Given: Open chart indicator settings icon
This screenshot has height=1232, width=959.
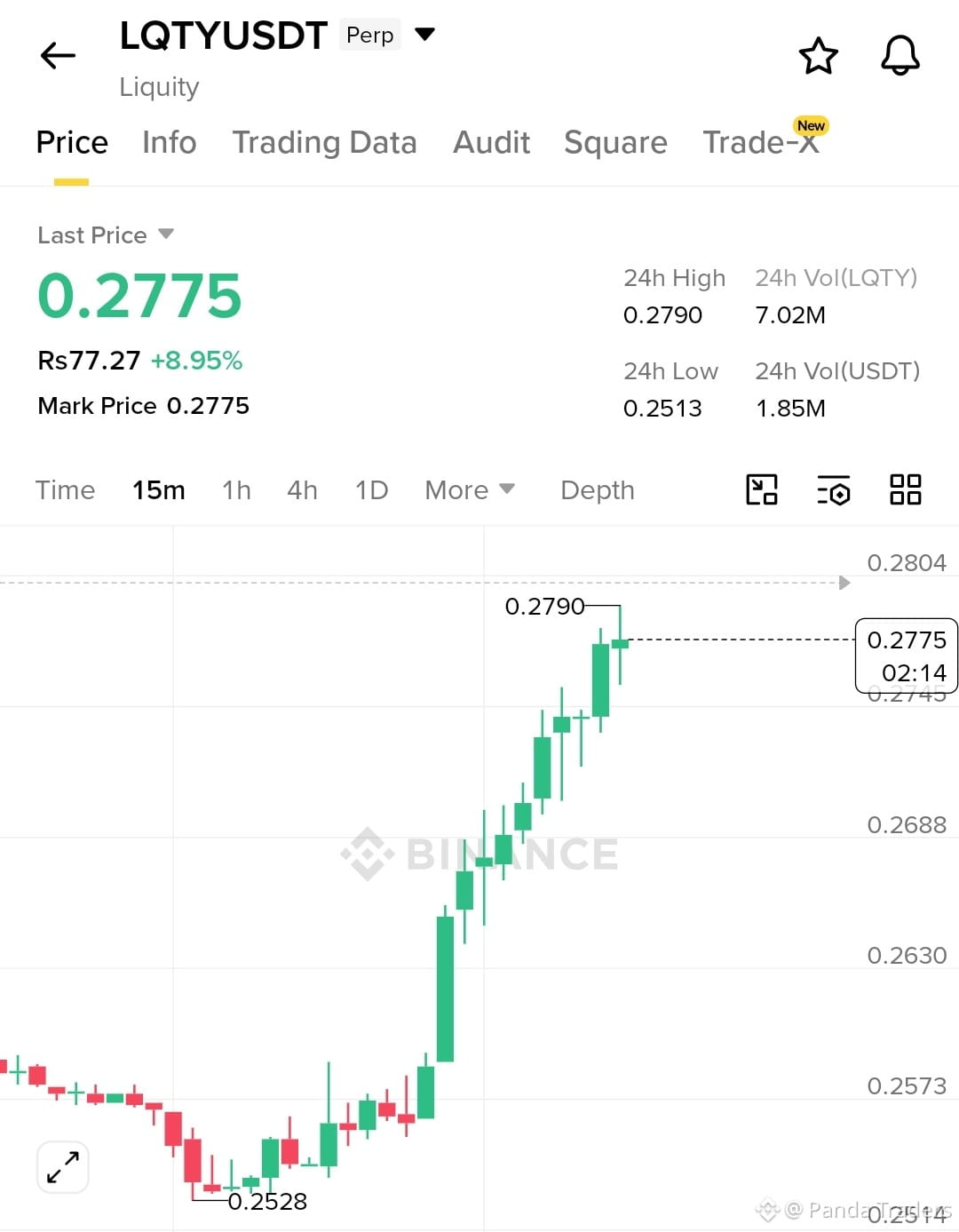Looking at the screenshot, I should coord(834,489).
